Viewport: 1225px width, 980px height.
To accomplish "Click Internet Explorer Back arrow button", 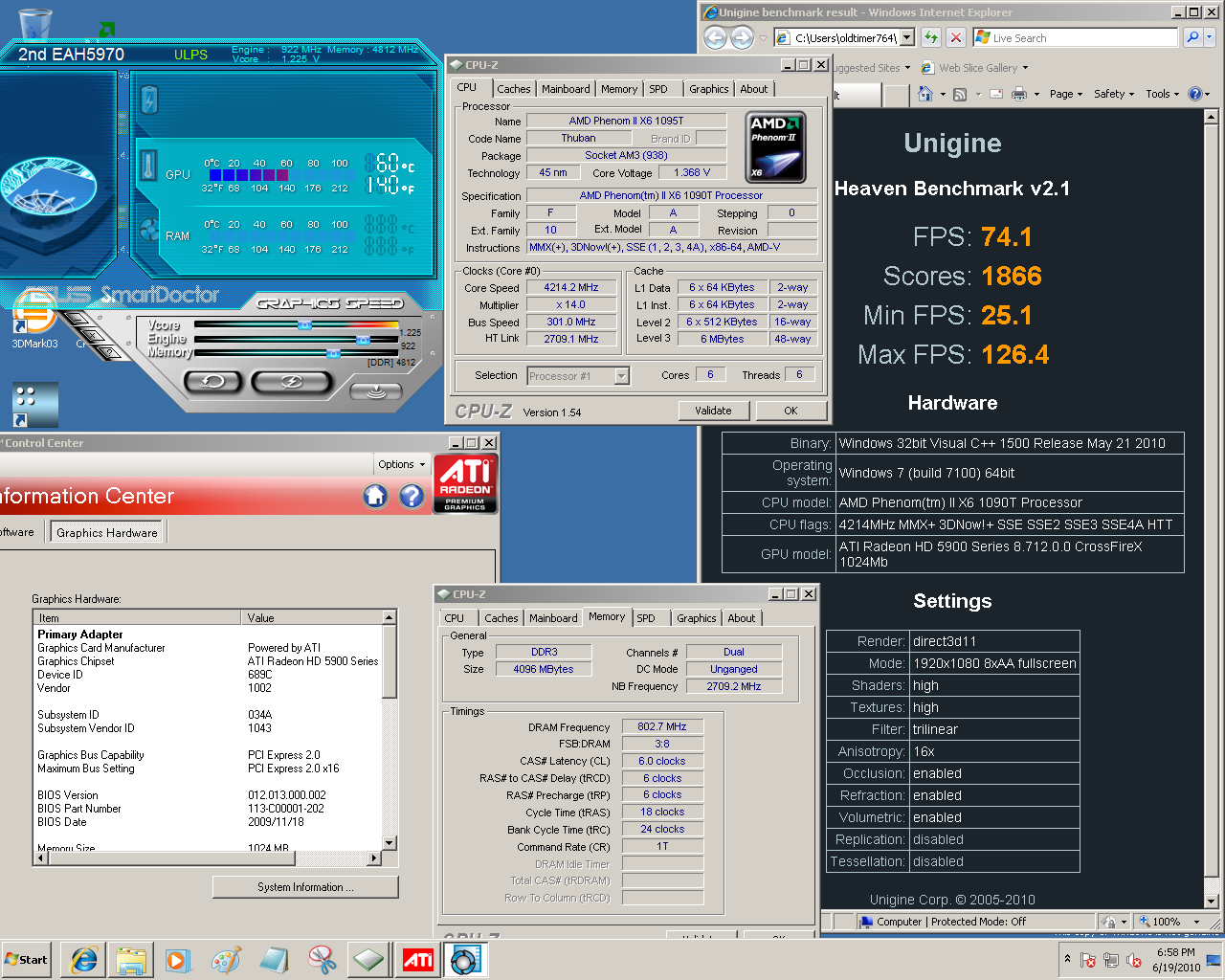I will coord(715,37).
